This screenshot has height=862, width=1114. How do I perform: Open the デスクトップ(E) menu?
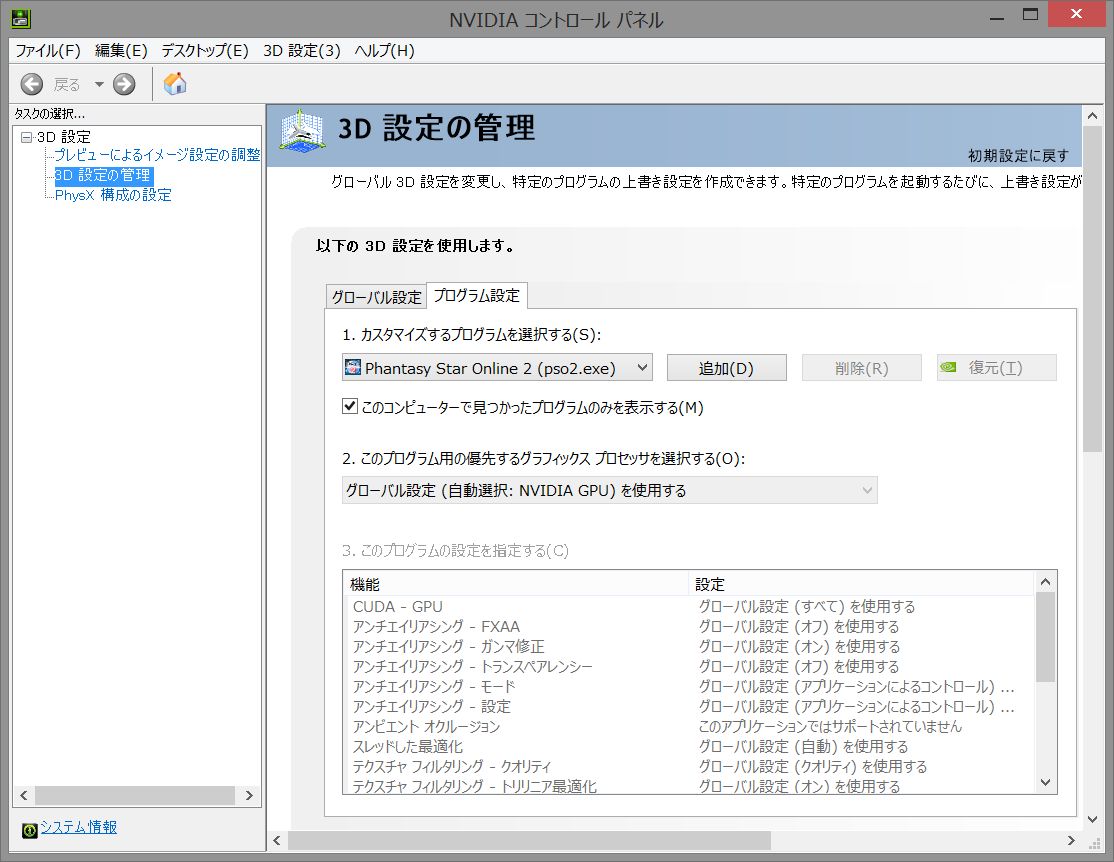[x=205, y=50]
